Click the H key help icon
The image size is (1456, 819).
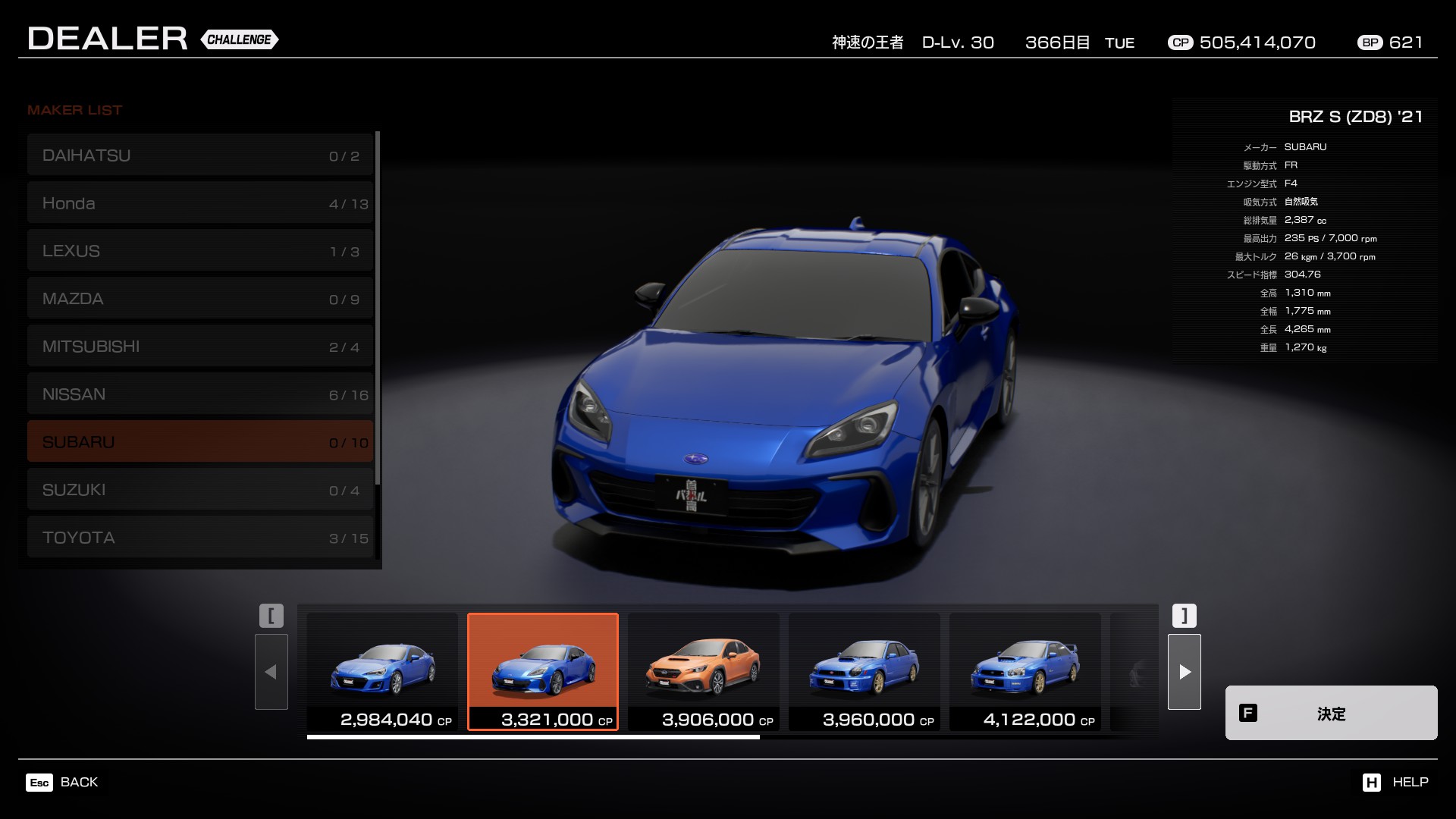pos(1371,783)
